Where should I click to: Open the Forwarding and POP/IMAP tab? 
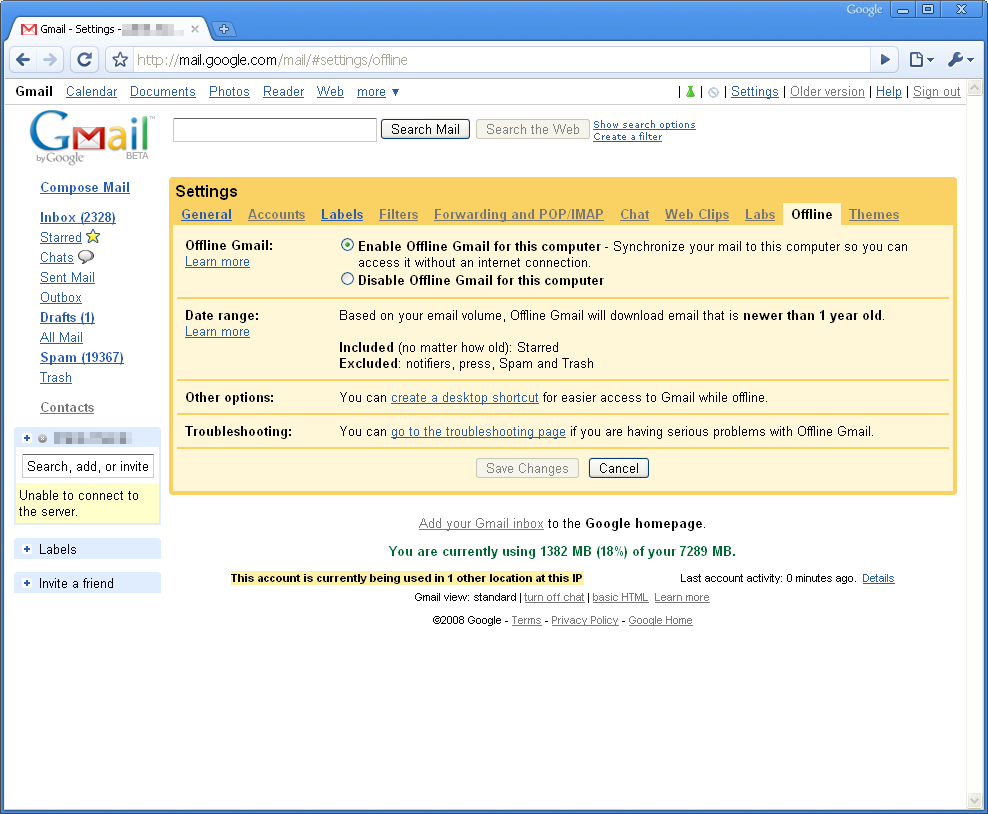click(x=519, y=214)
